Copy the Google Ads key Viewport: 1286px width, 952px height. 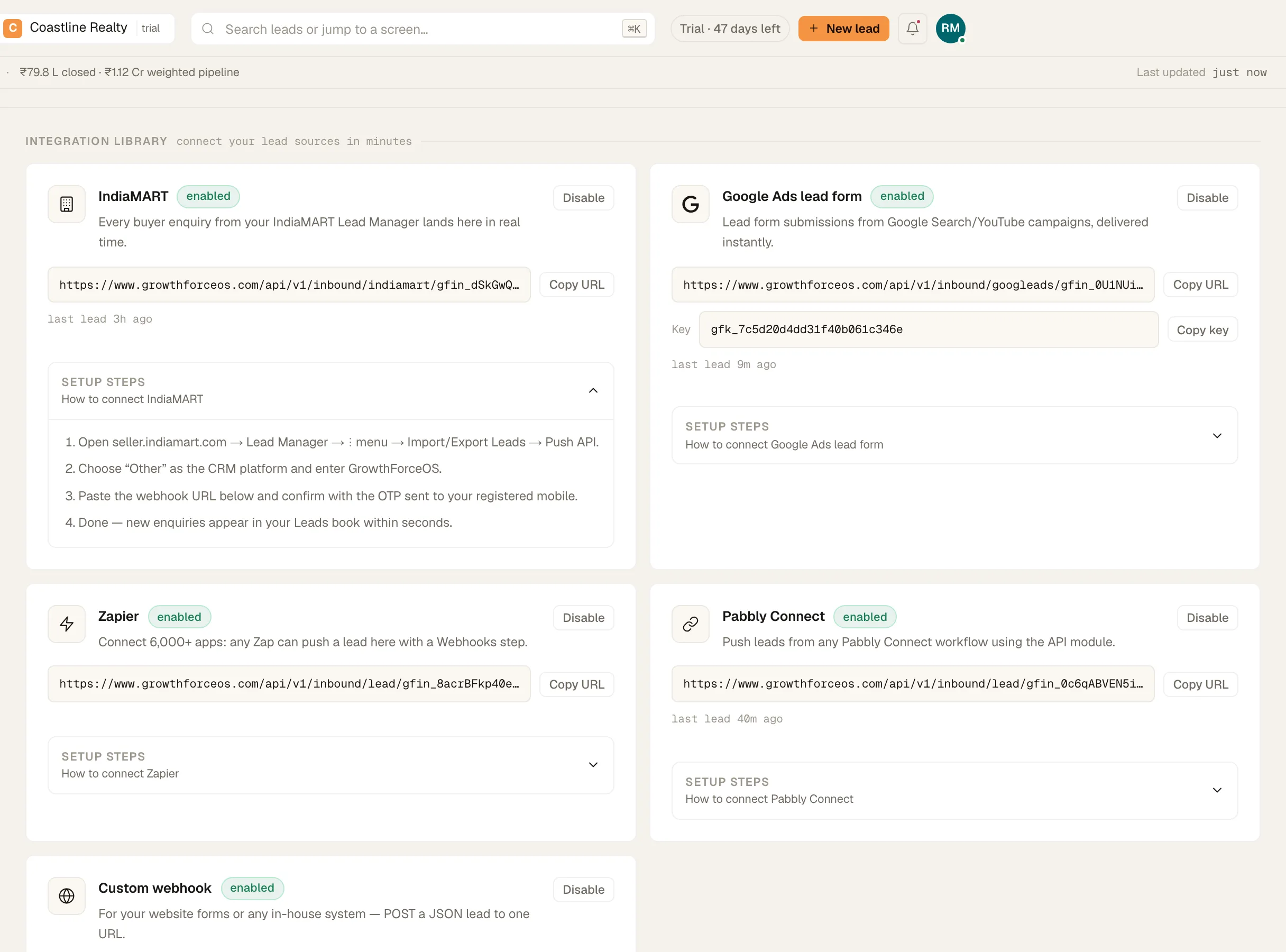click(x=1202, y=329)
